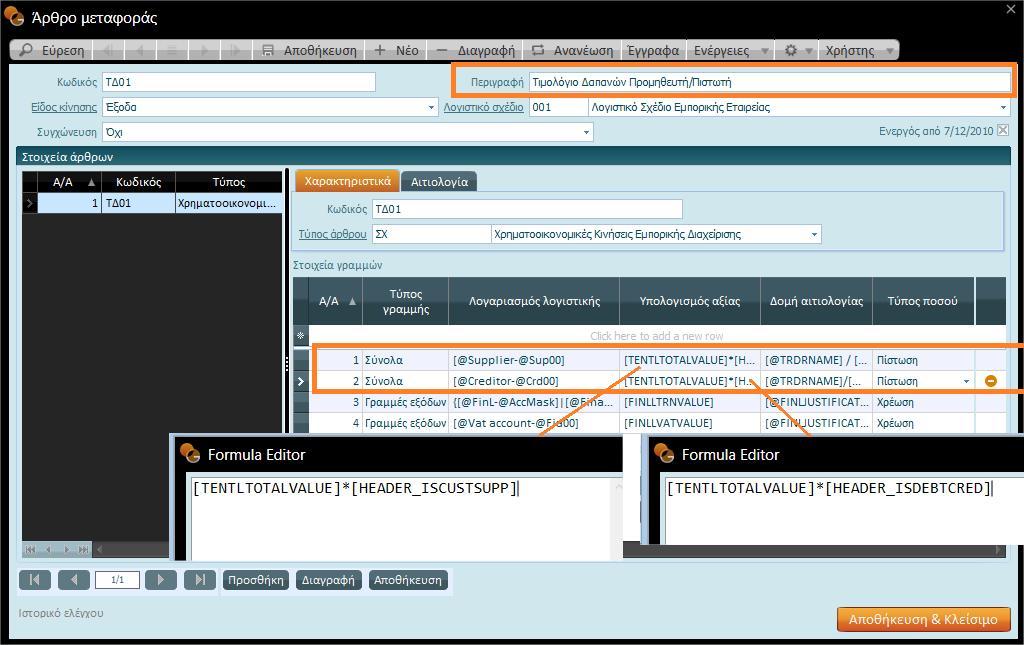This screenshot has height=645, width=1024.
Task: Follow the Λογιστικό σχέδιο link label
Action: [483, 107]
